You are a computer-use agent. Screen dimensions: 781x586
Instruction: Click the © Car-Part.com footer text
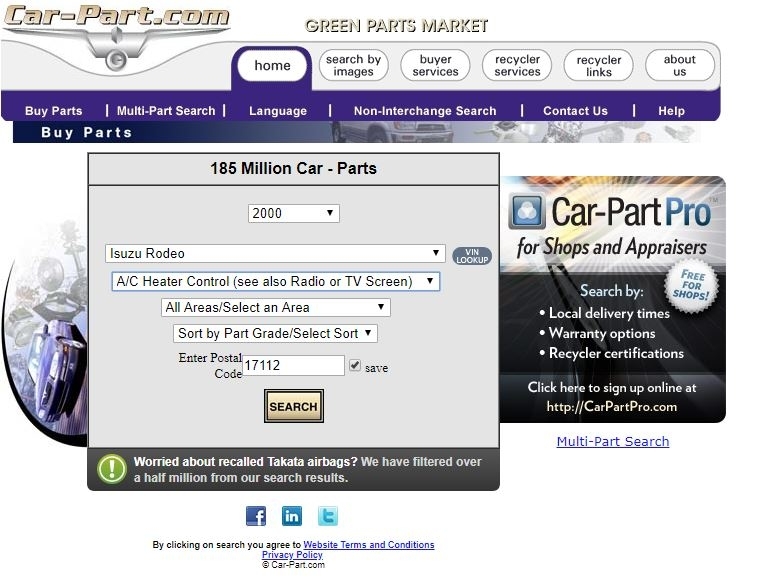pyautogui.click(x=293, y=565)
